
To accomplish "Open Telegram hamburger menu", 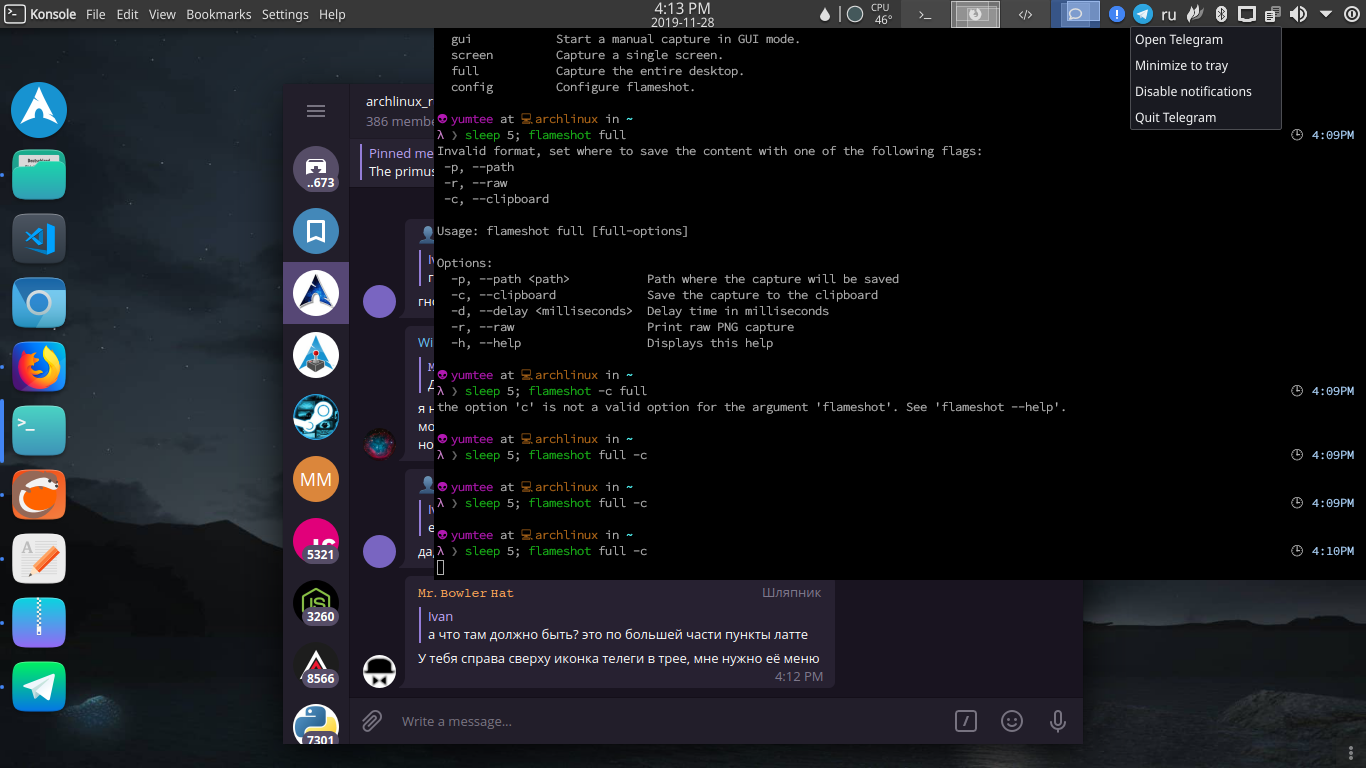I will pos(316,111).
